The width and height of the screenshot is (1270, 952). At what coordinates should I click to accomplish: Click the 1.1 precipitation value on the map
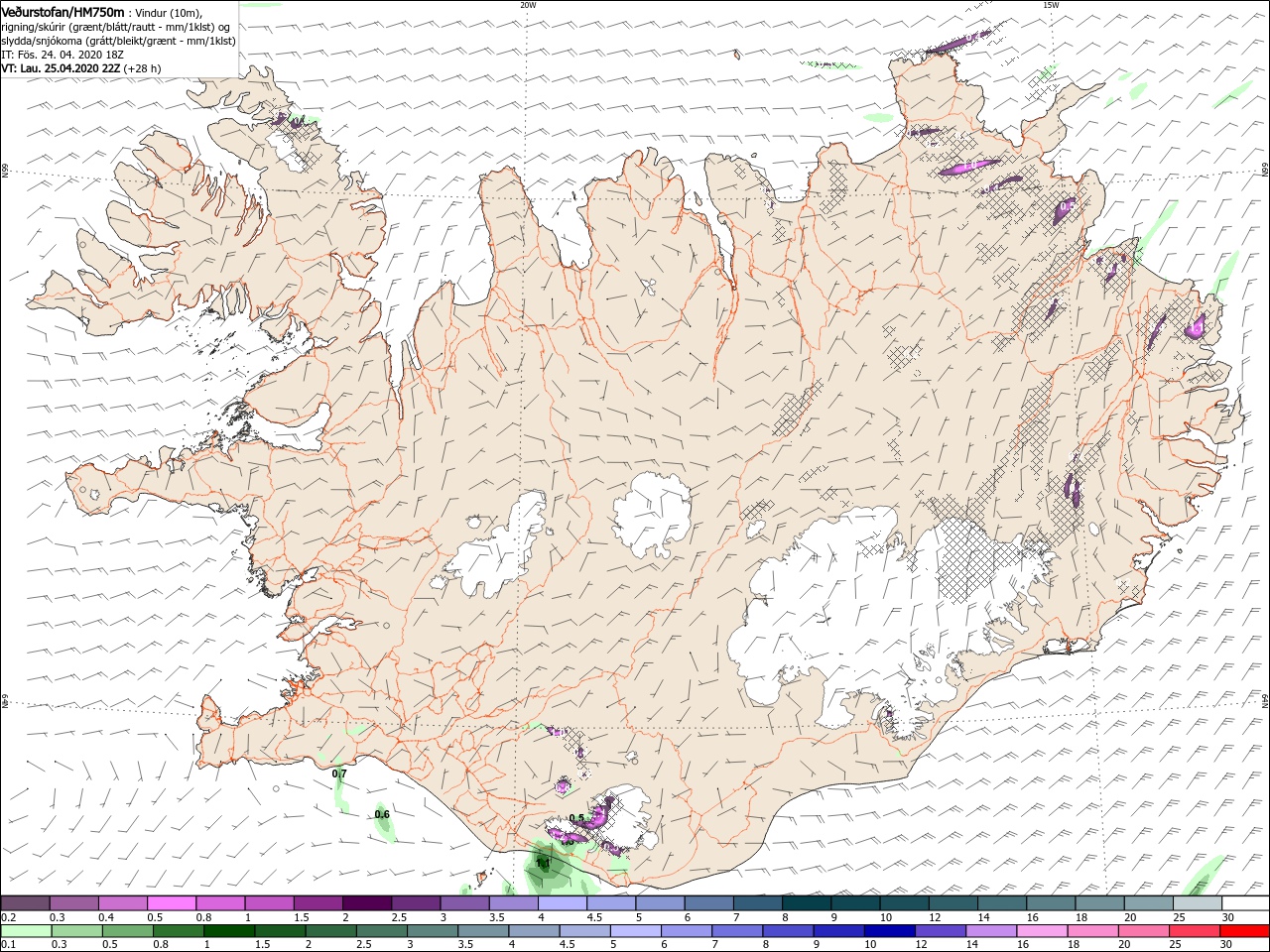[x=543, y=863]
